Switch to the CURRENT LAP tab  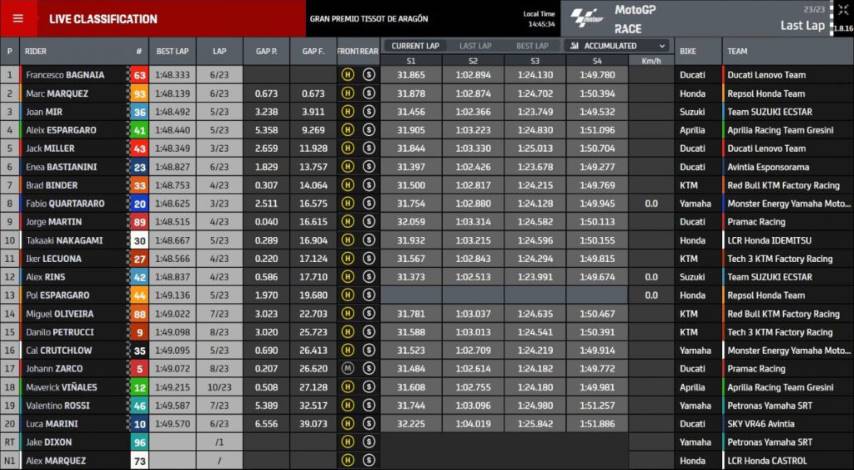click(415, 46)
